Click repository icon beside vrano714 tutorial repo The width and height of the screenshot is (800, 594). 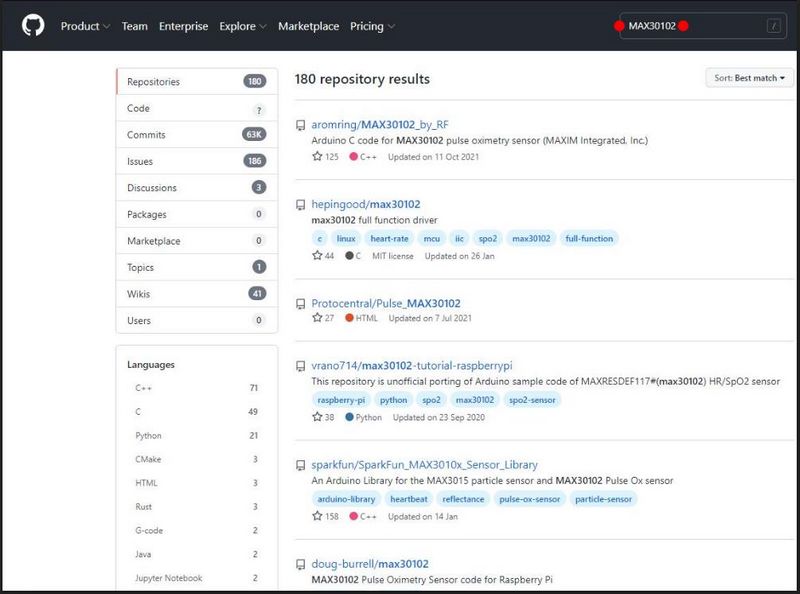click(301, 366)
